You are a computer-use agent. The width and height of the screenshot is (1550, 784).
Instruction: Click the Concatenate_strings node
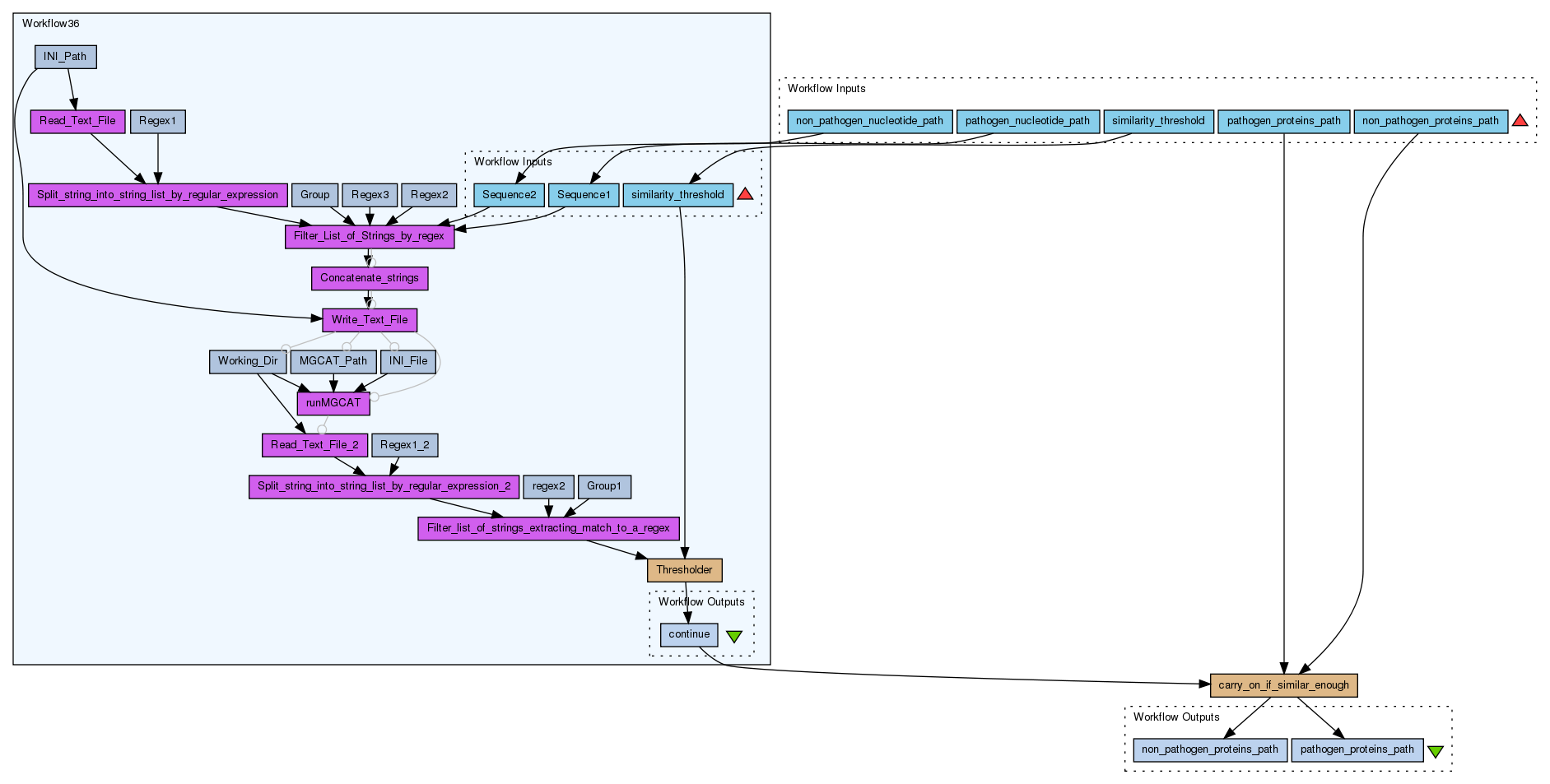370,278
